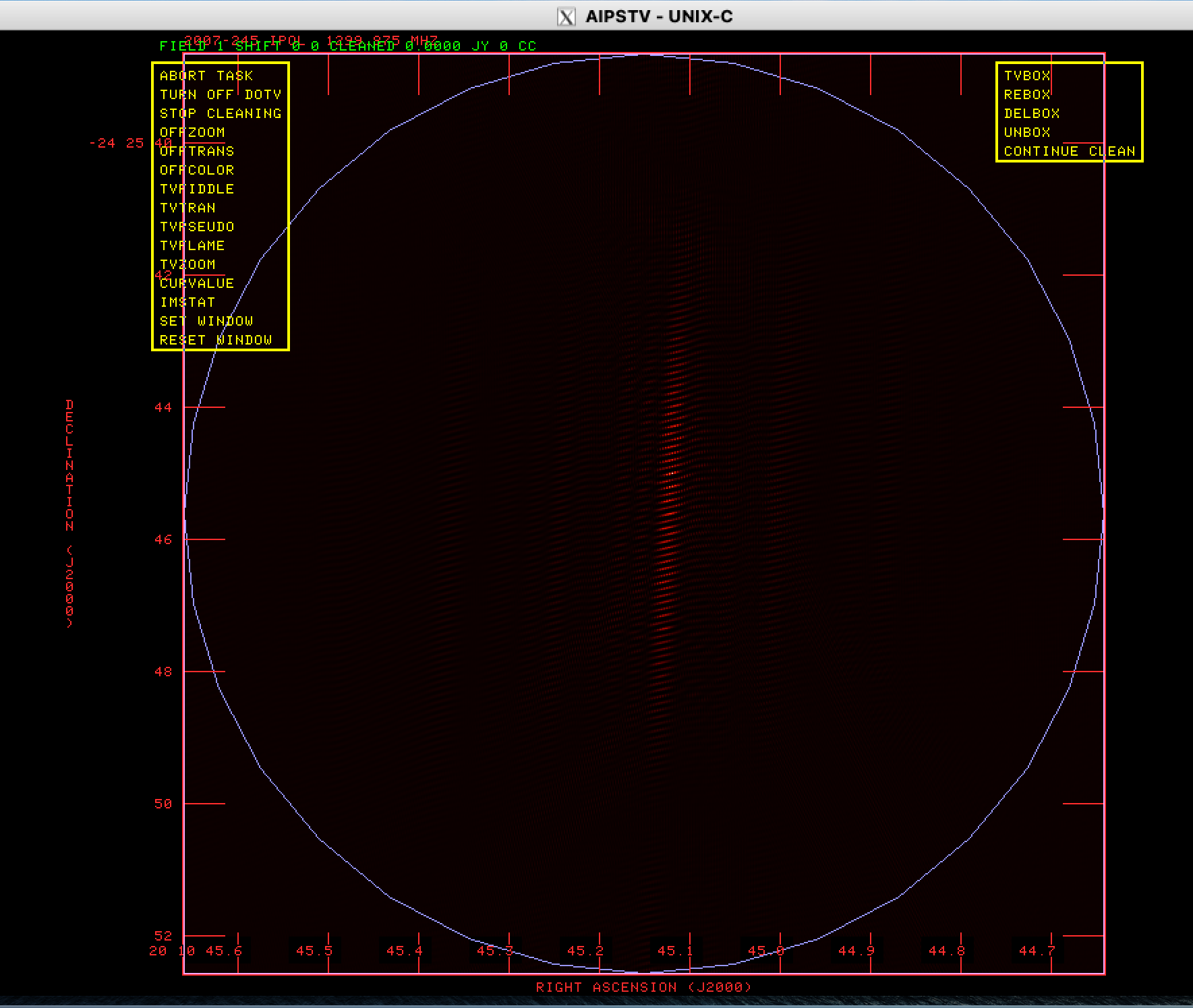Select the UNBOX menu entry

pos(1027,133)
